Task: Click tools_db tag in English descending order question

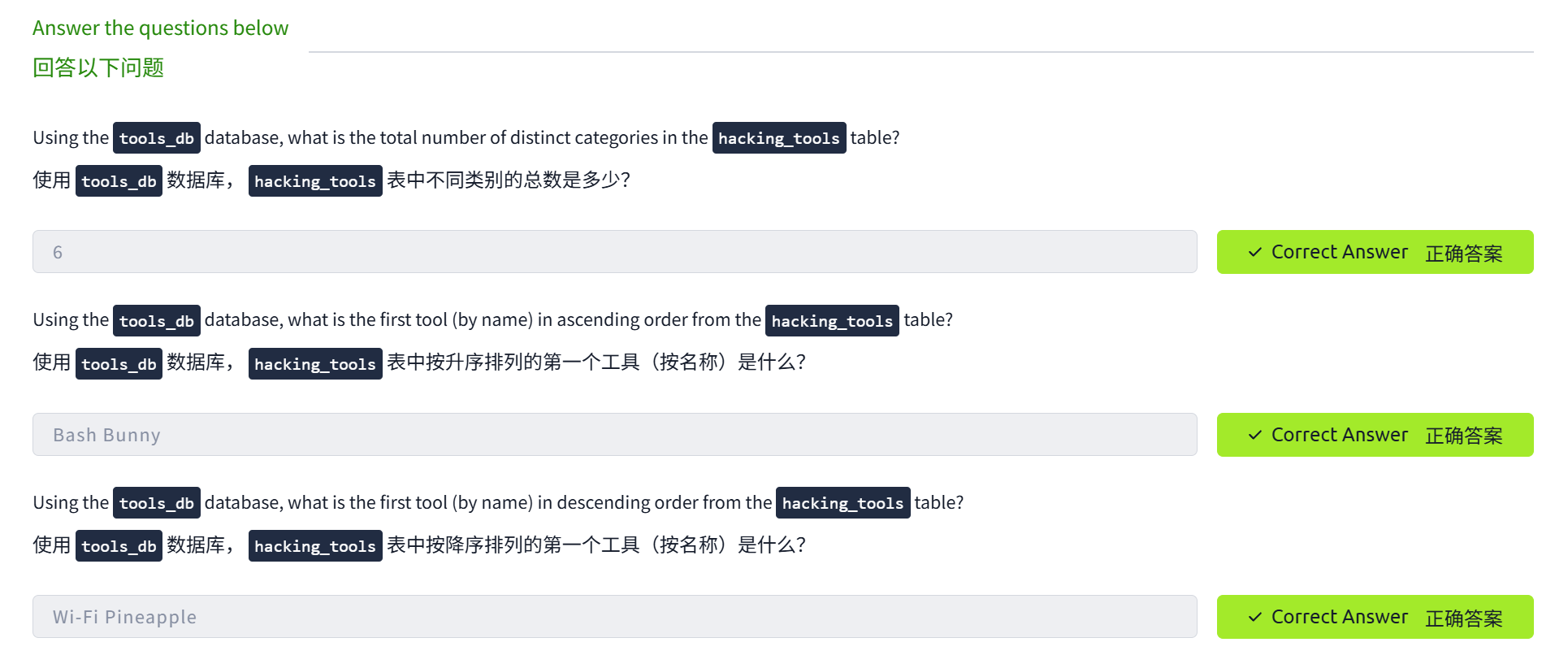Action: (x=156, y=503)
